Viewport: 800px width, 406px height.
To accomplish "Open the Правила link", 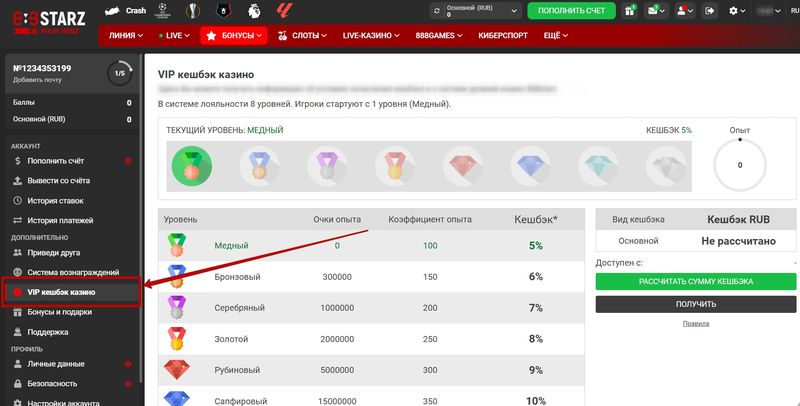I will point(696,324).
